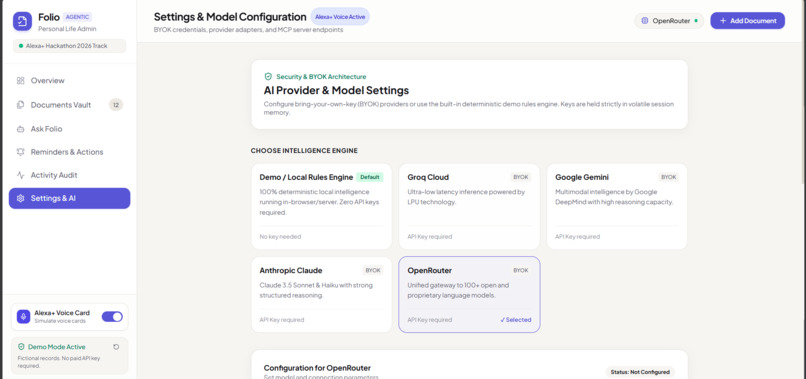
Task: Select the Documents Vault icon
Action: click(x=21, y=105)
